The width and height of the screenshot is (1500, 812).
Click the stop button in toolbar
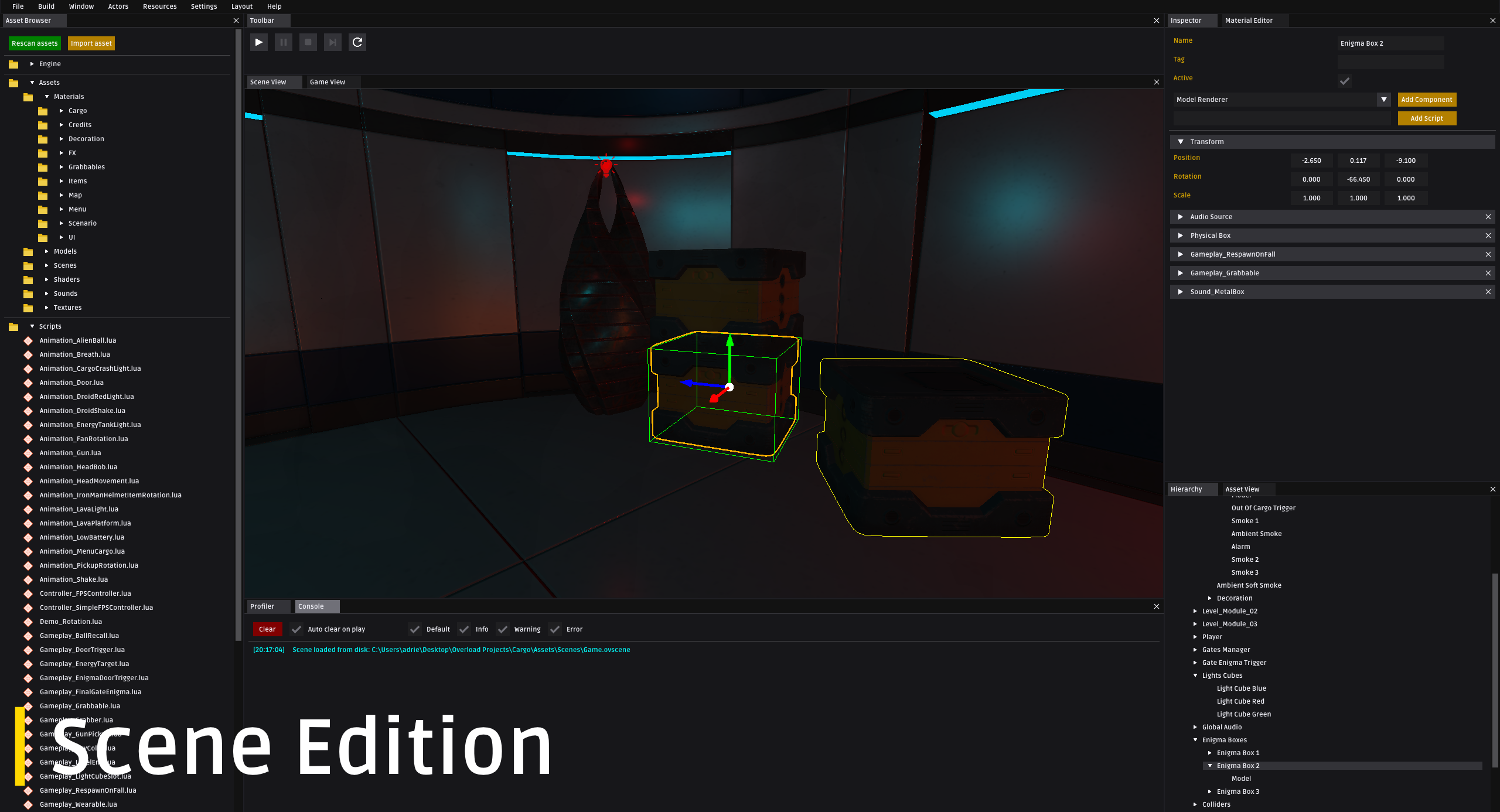307,42
